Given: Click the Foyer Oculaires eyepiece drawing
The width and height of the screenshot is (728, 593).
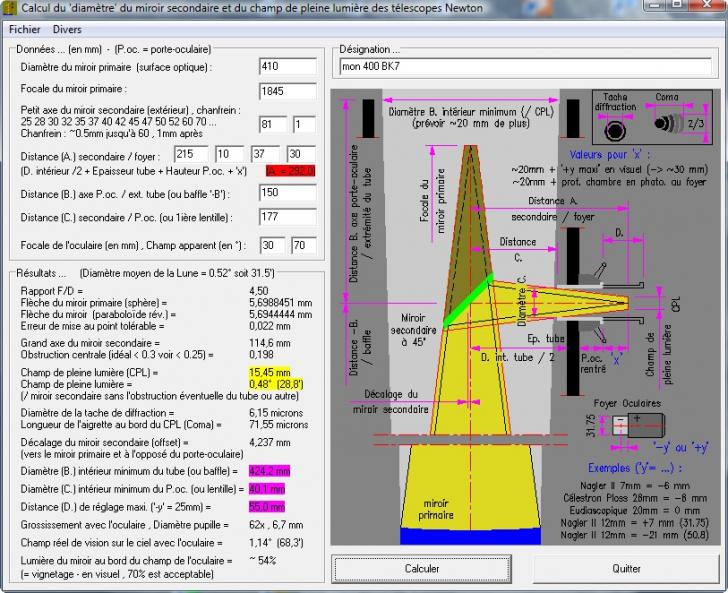Looking at the screenshot, I should [x=638, y=425].
